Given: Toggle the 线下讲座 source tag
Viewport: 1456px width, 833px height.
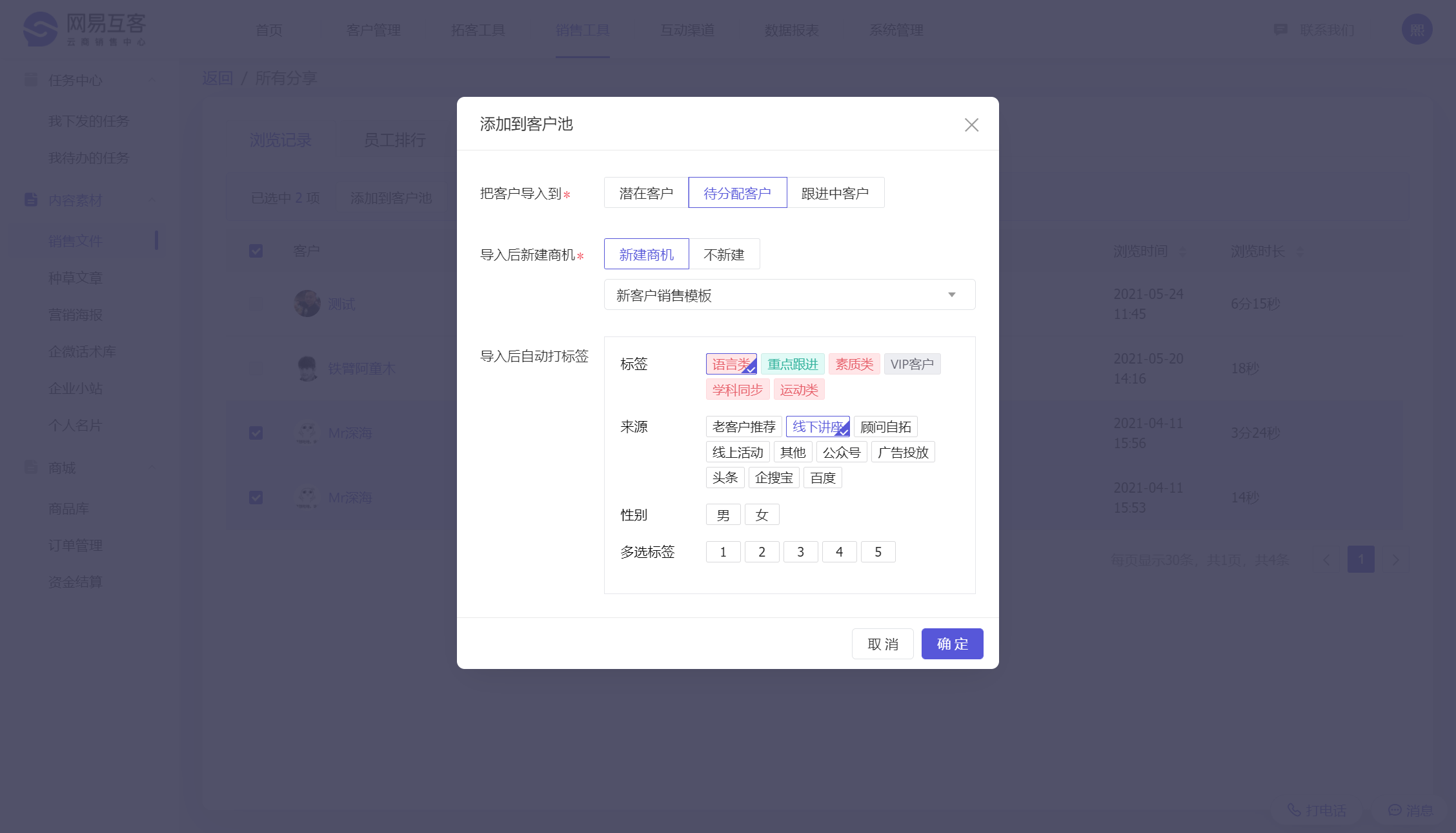Looking at the screenshot, I should pyautogui.click(x=817, y=427).
